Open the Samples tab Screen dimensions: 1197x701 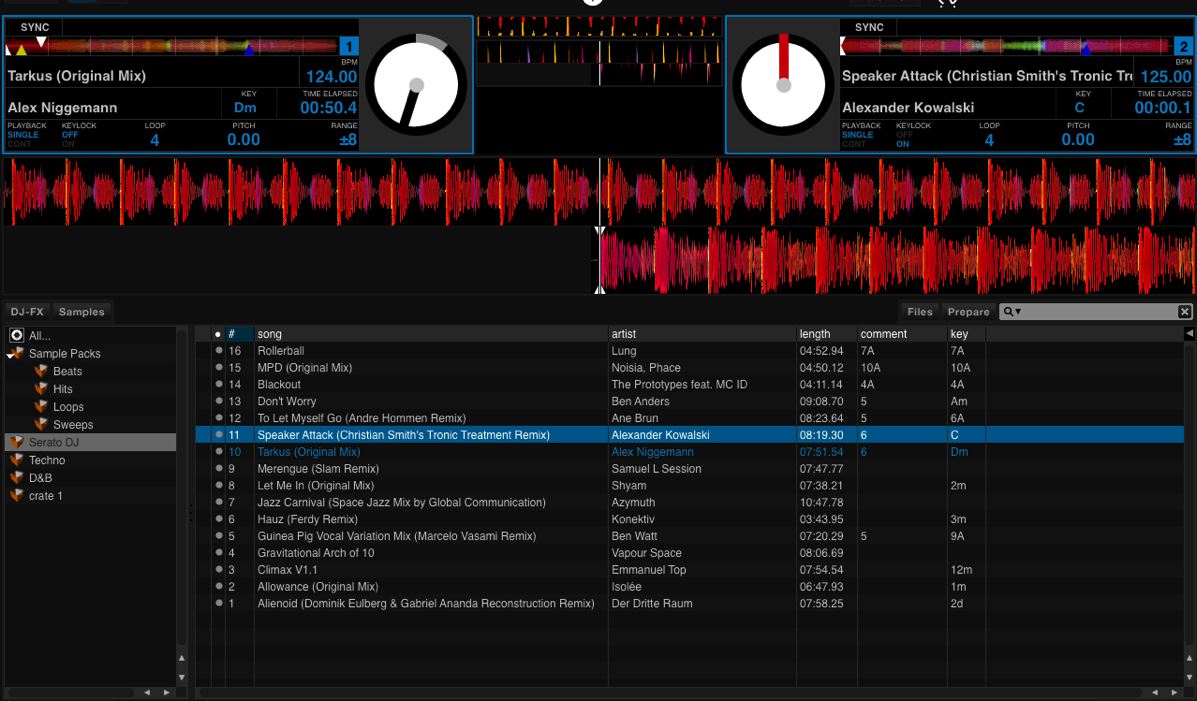[x=81, y=312]
